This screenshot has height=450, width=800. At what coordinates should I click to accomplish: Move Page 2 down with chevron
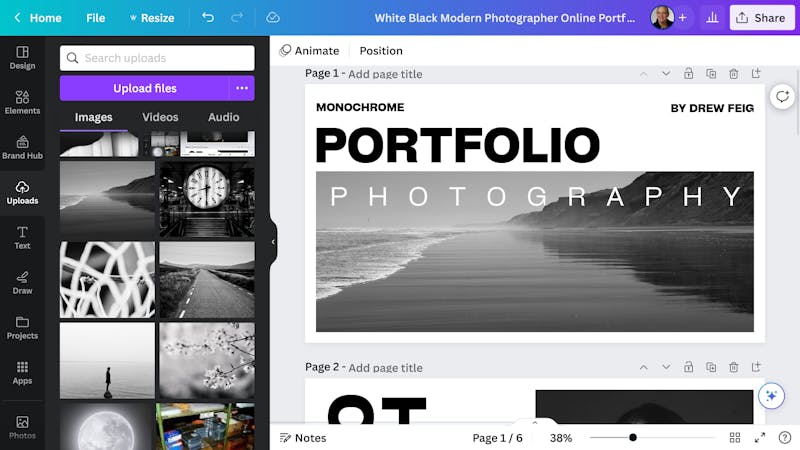point(666,367)
